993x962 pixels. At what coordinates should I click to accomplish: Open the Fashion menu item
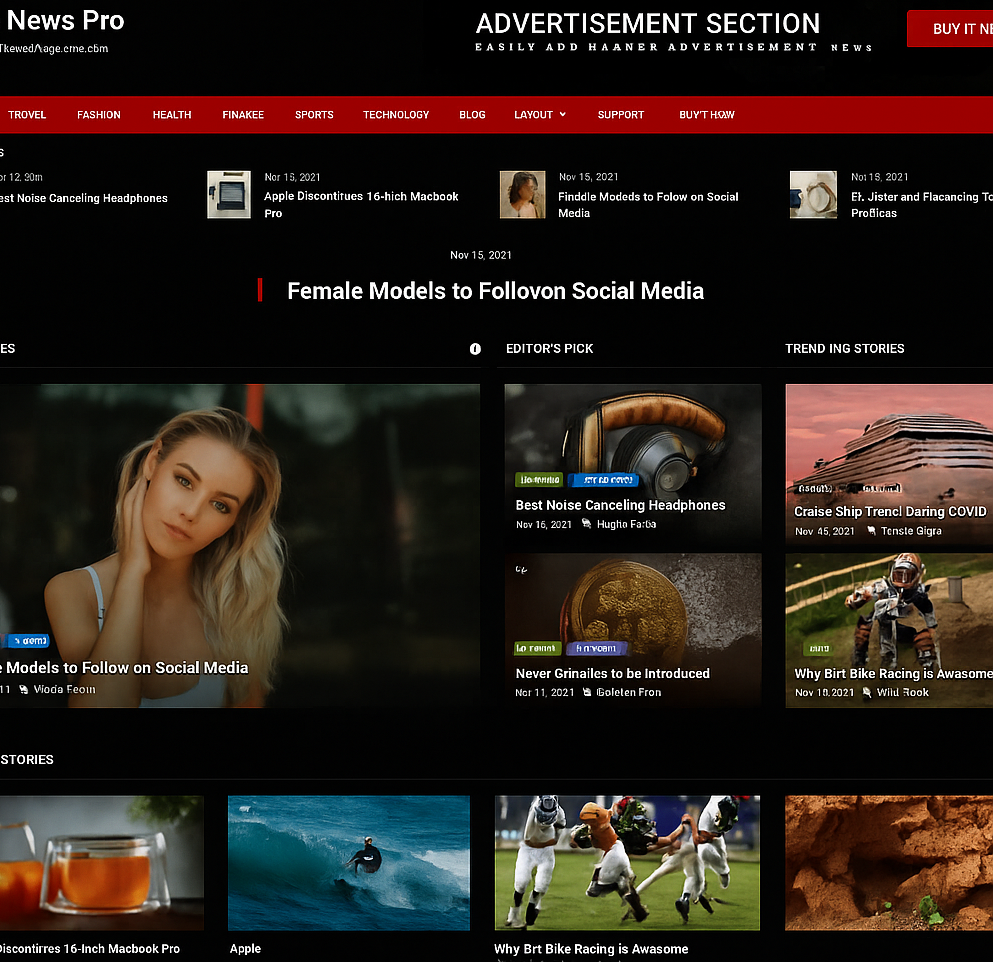pos(99,115)
